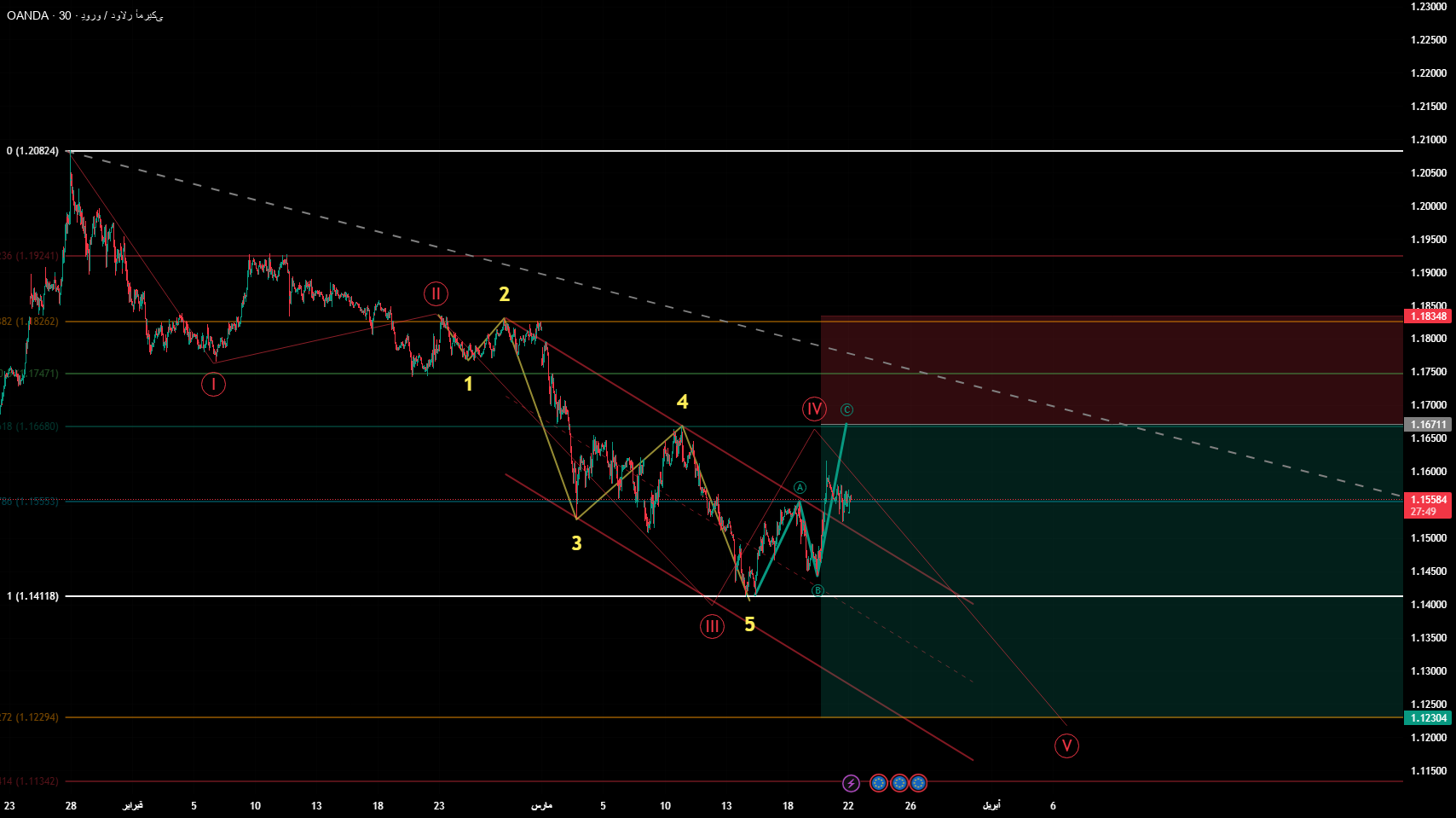Open the middle EU flag economic event
Image resolution: width=1456 pixels, height=818 pixels.
pyautogui.click(x=899, y=783)
